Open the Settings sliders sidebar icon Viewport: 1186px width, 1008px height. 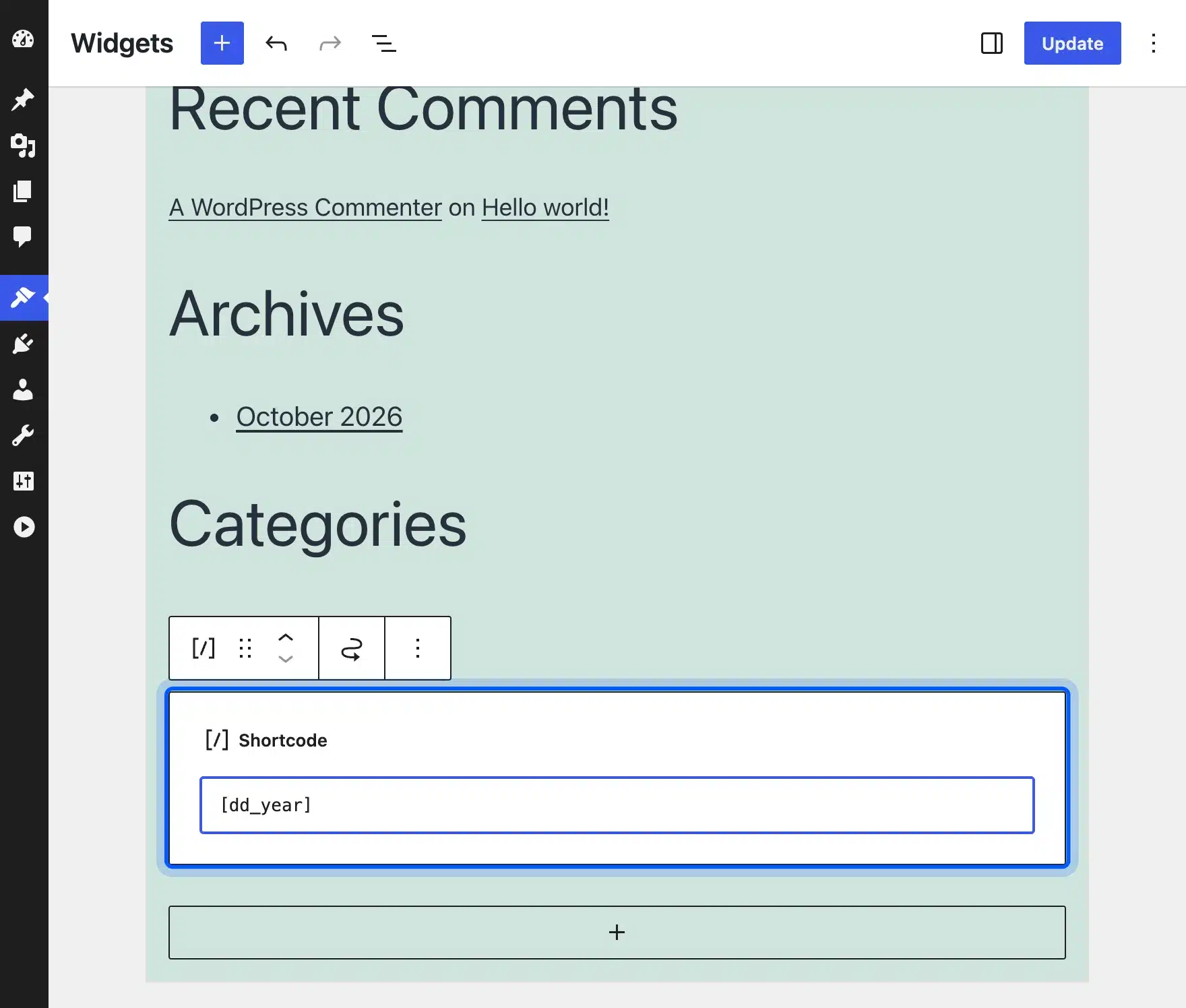pos(24,481)
